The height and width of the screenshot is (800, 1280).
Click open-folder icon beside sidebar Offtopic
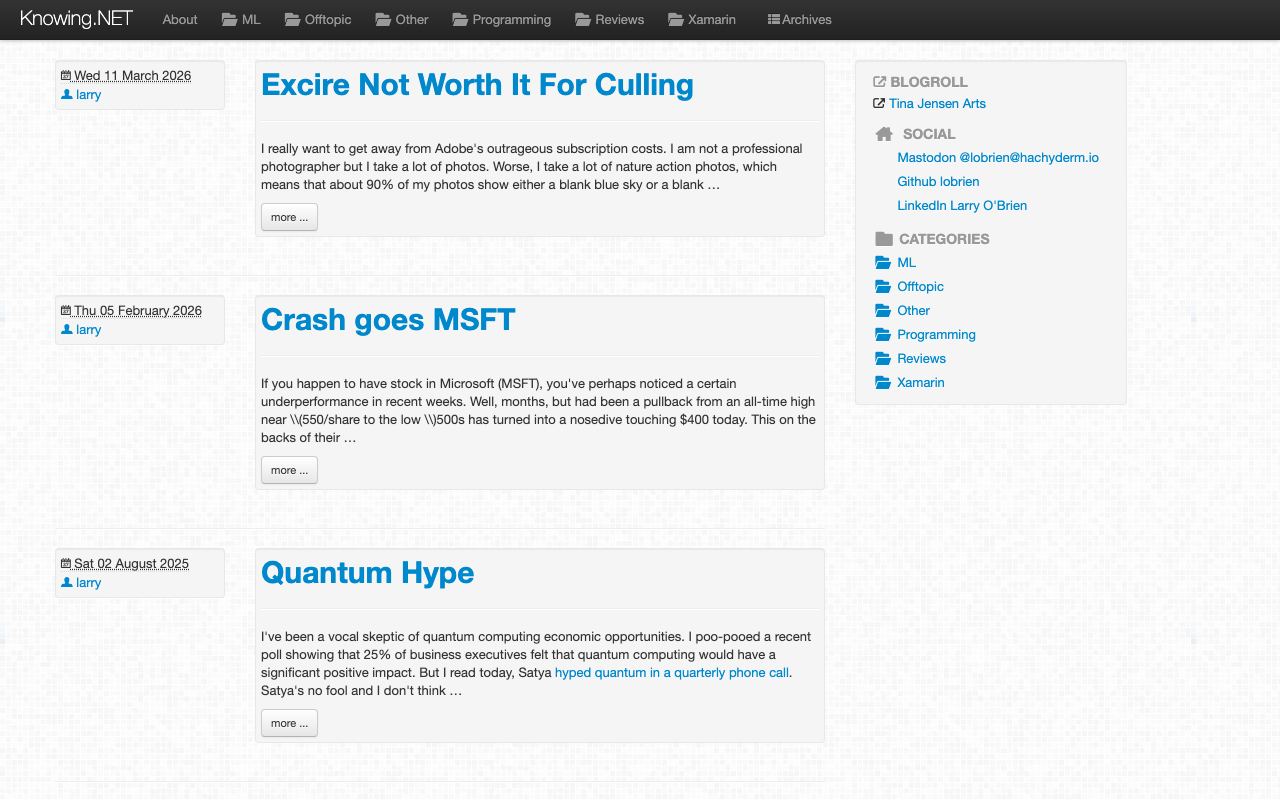click(x=883, y=286)
